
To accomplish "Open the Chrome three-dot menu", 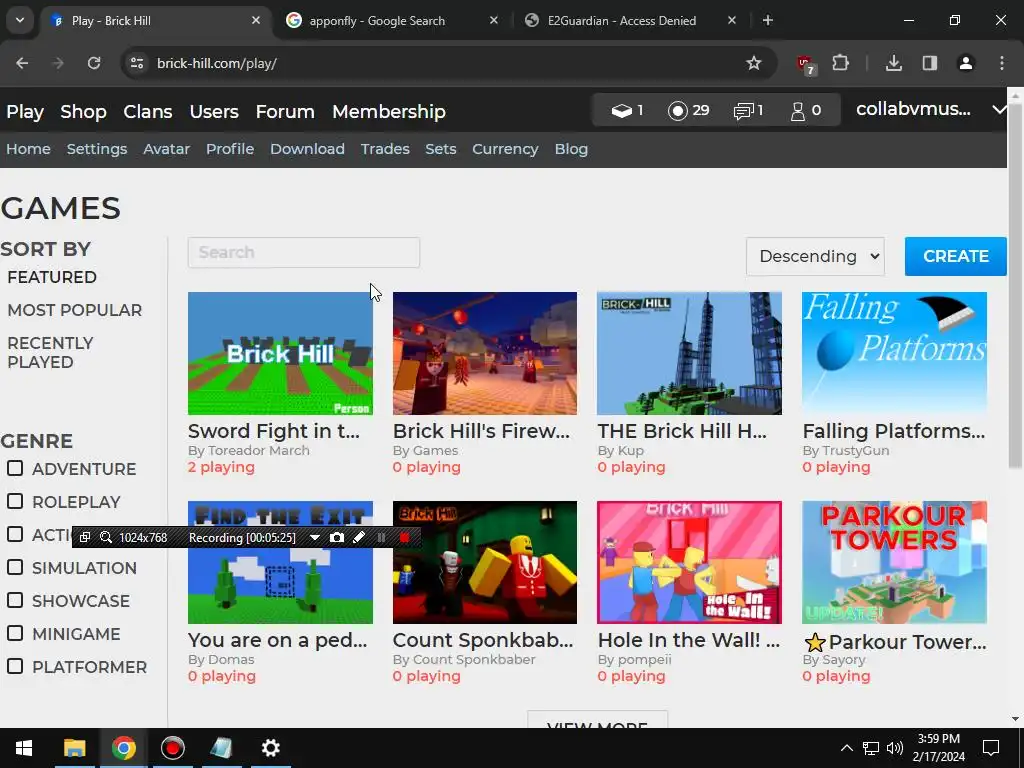I will (1002, 63).
